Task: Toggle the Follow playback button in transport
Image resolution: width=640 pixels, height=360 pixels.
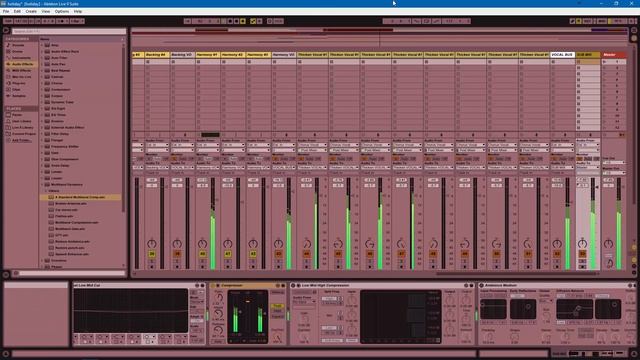Action: point(187,21)
